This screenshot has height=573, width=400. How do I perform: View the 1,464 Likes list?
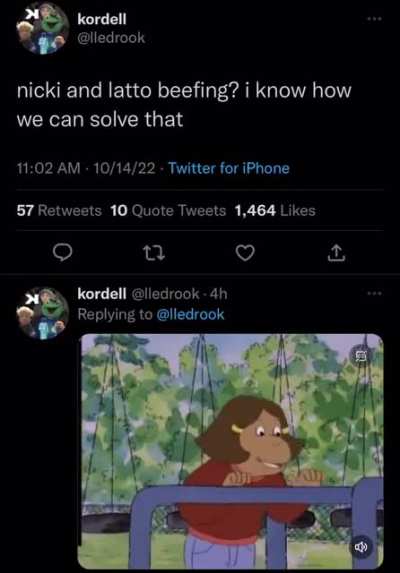[275, 210]
